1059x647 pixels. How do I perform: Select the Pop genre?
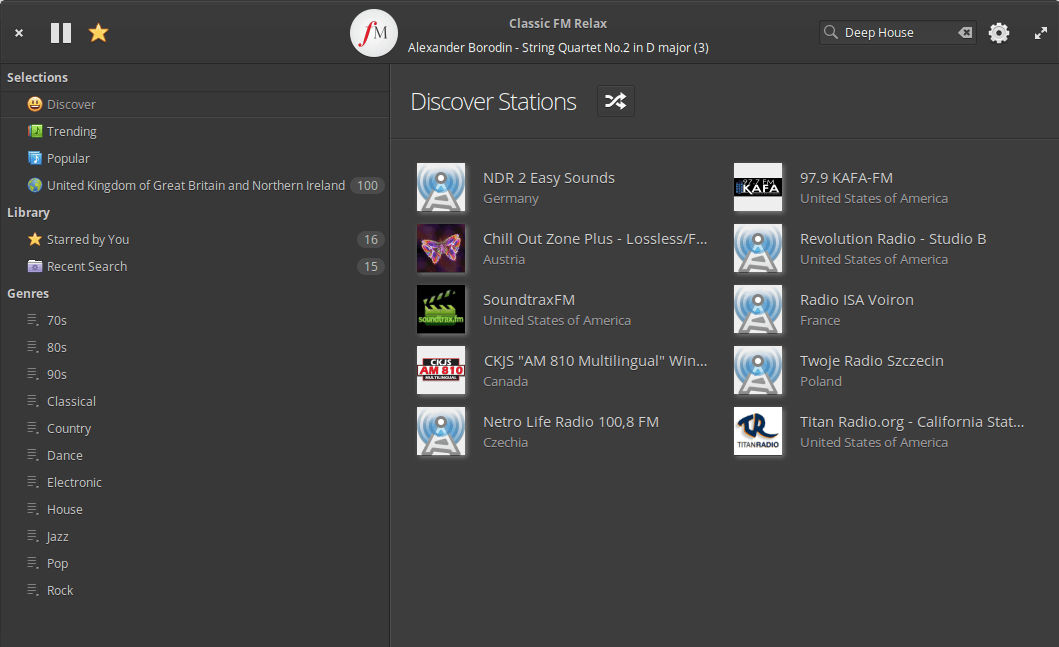(195, 563)
